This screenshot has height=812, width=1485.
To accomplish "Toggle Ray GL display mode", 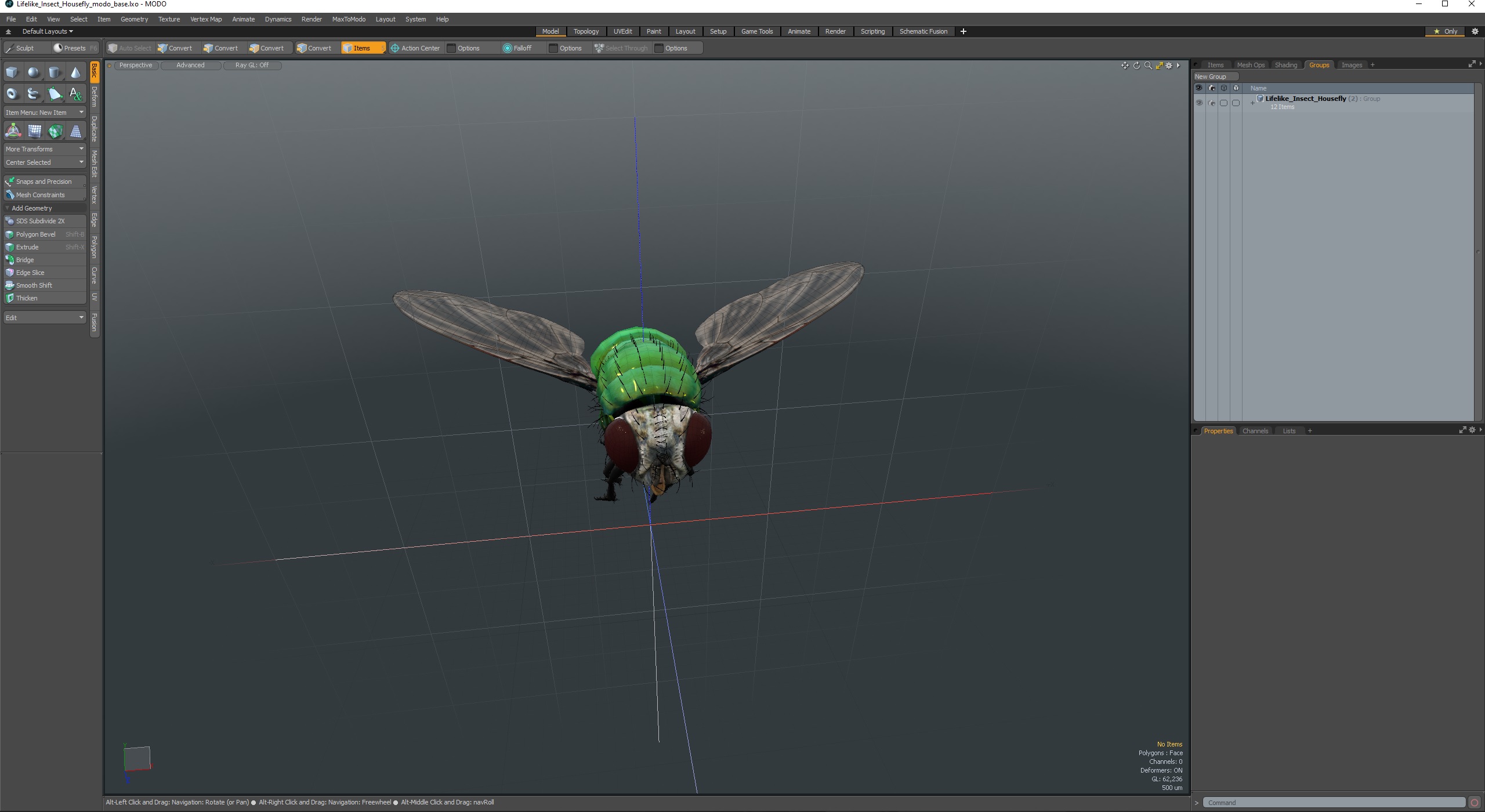I will point(251,65).
